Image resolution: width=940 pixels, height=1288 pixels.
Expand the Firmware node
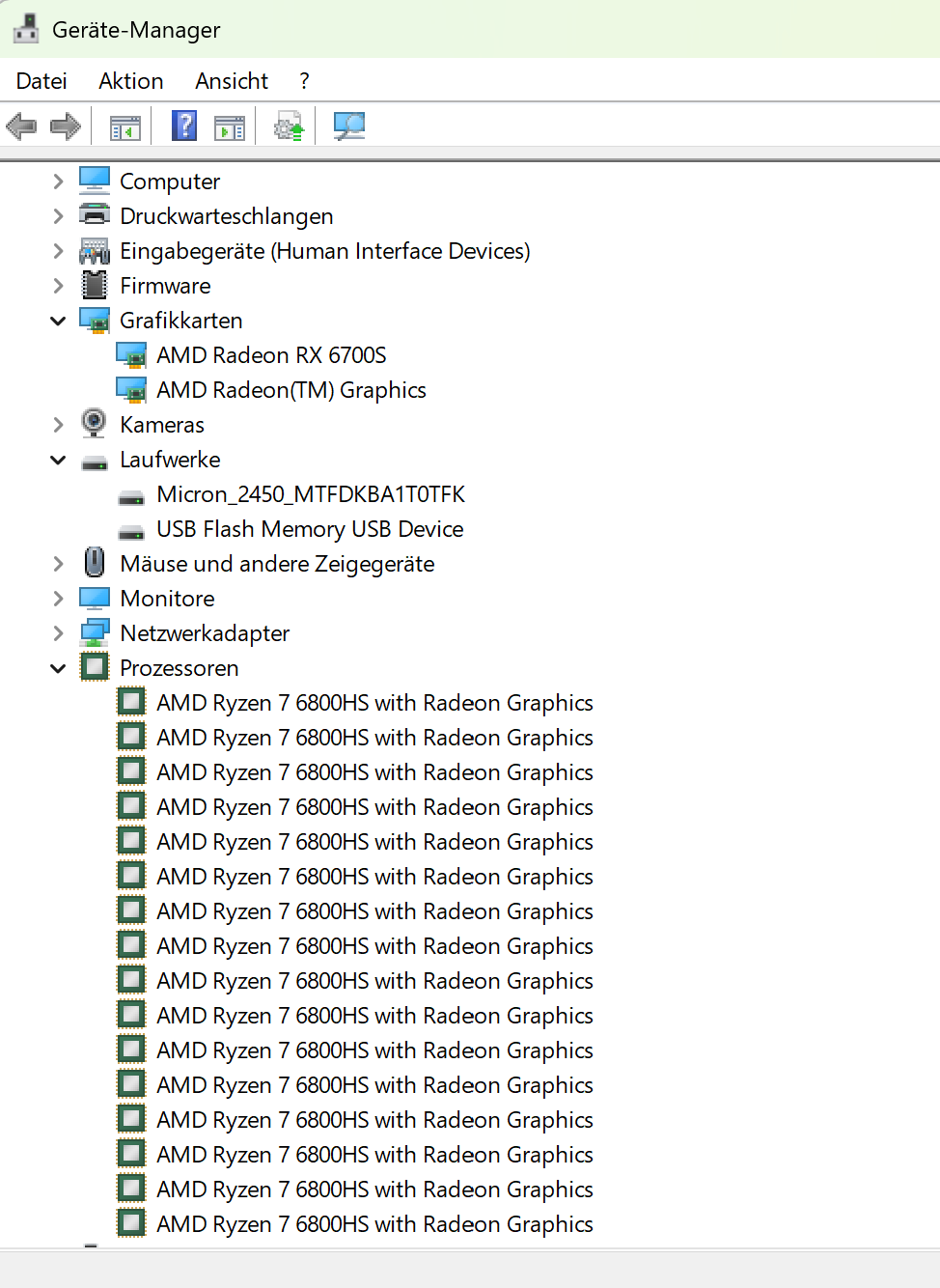[58, 286]
